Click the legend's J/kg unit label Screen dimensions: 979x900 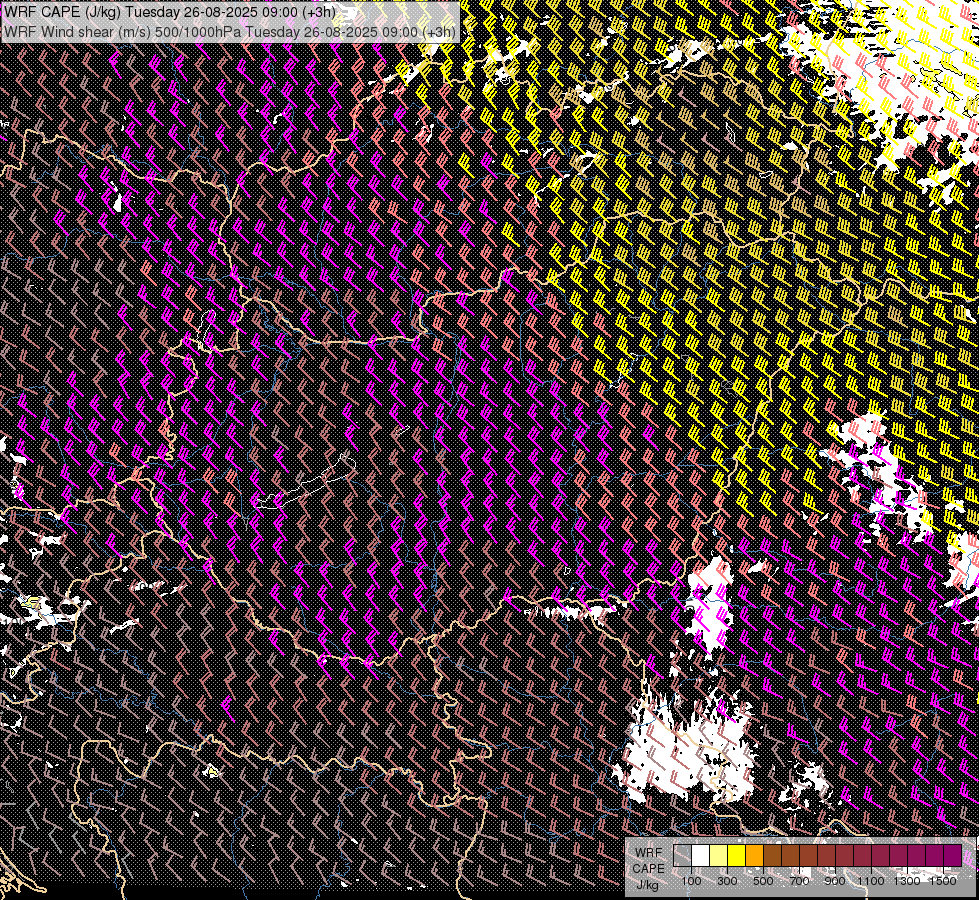click(x=648, y=885)
